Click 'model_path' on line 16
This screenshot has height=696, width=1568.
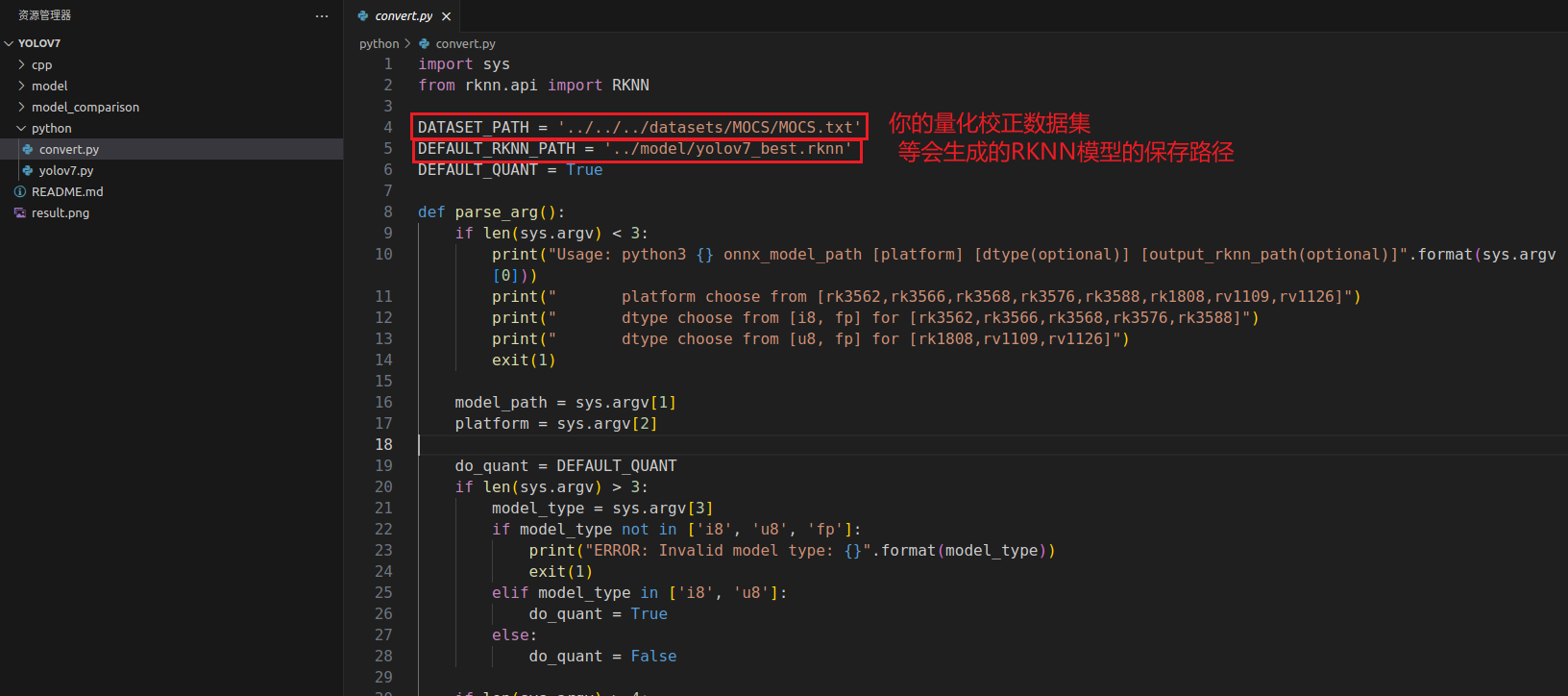502,402
